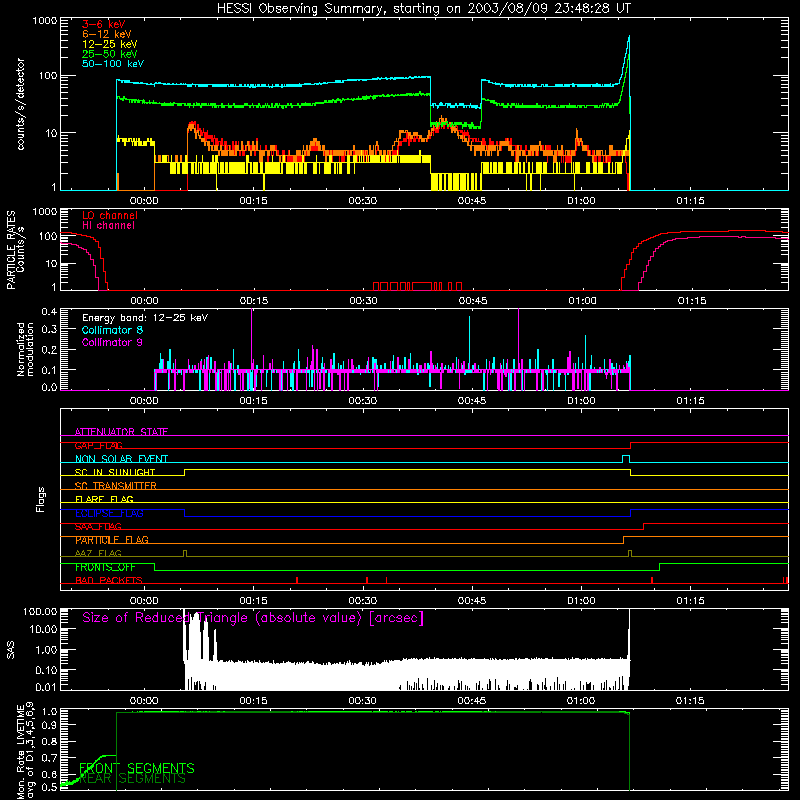The height and width of the screenshot is (800, 800).
Task: Click the '0.01' tick on the SAS axis
Action: click(x=46, y=687)
